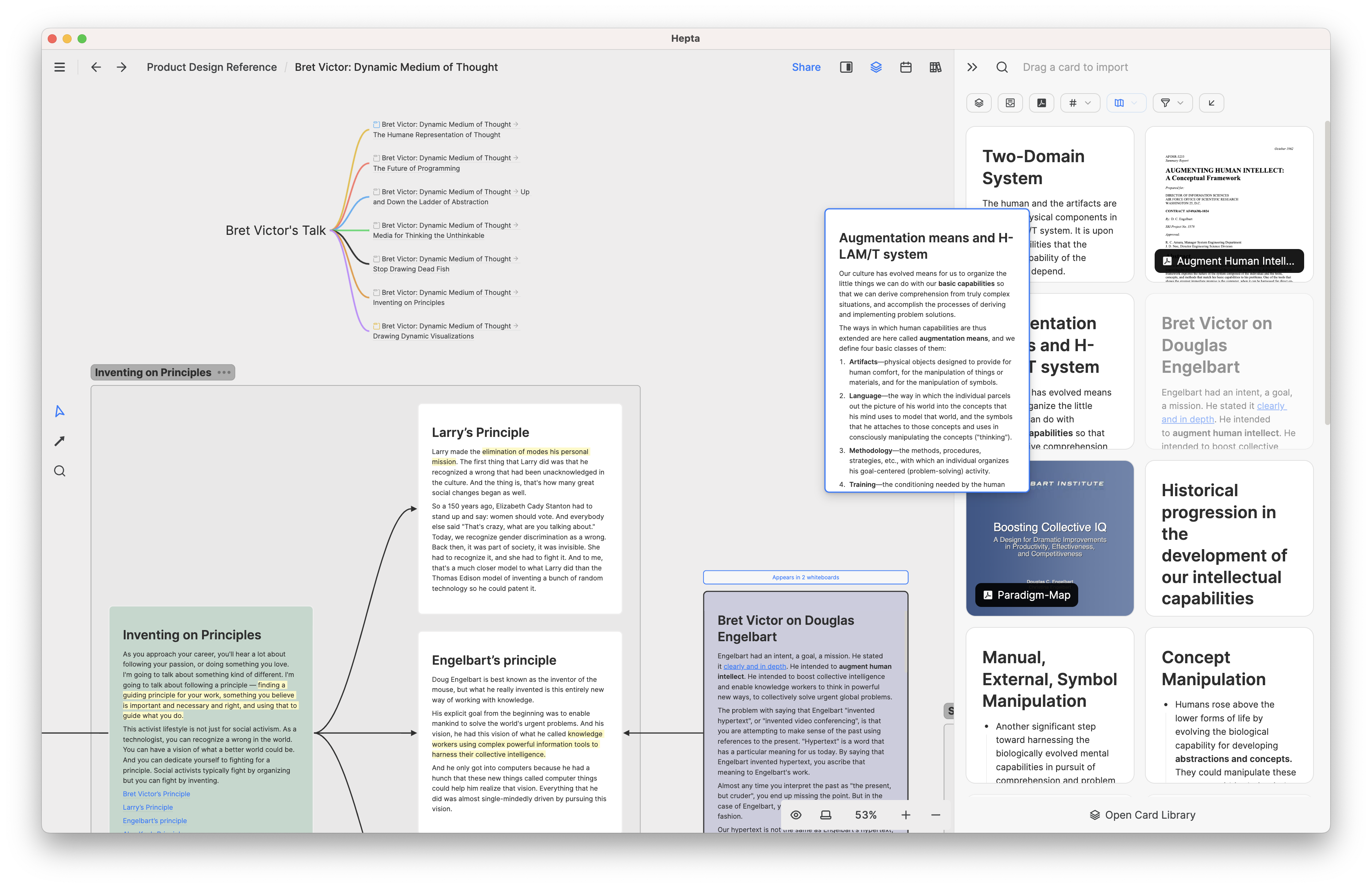This screenshot has height=888, width=1372.
Task: Zoom out with the minus button
Action: point(935,815)
